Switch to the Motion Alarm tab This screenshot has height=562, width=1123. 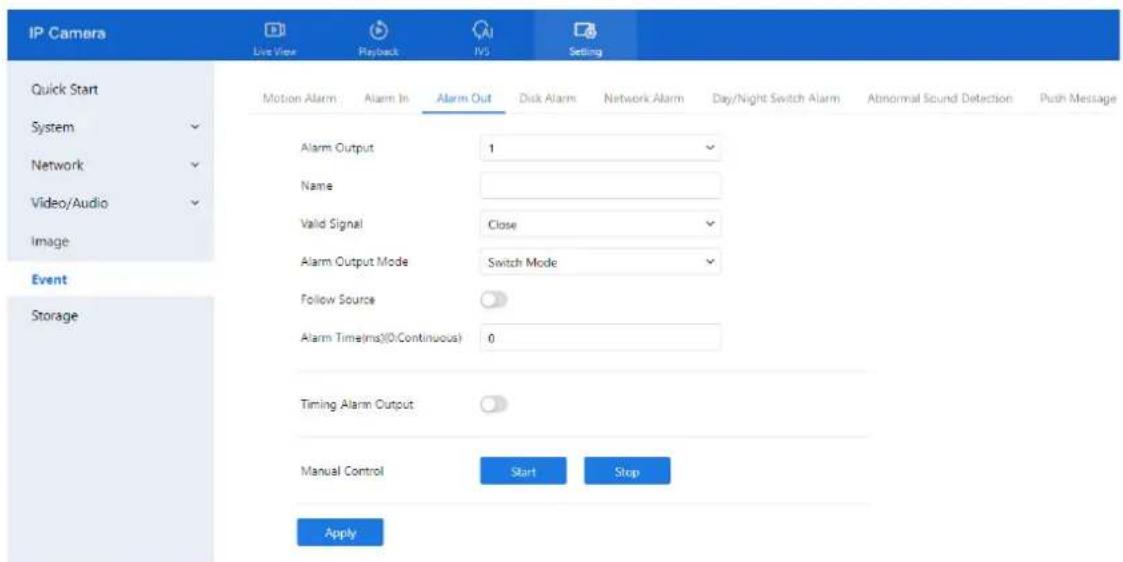point(299,99)
